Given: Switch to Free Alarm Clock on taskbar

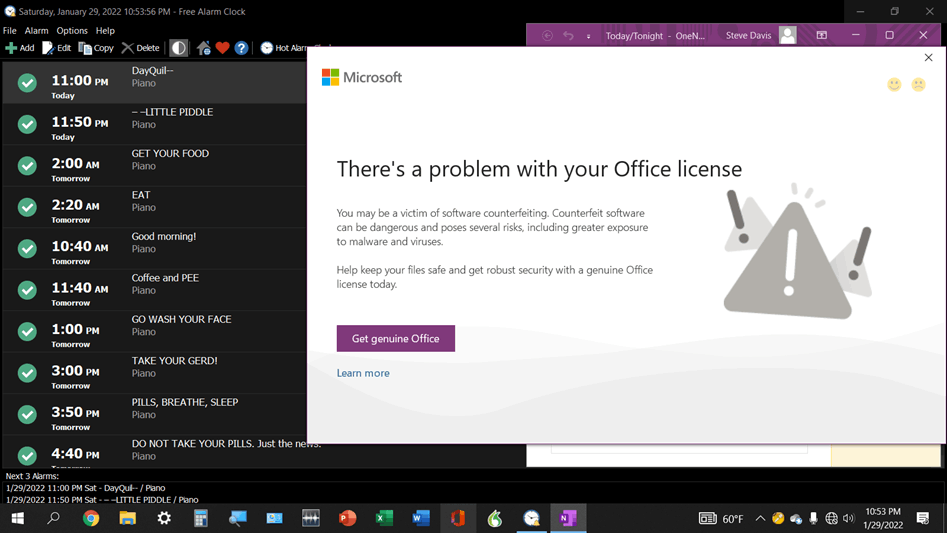Looking at the screenshot, I should 531,518.
